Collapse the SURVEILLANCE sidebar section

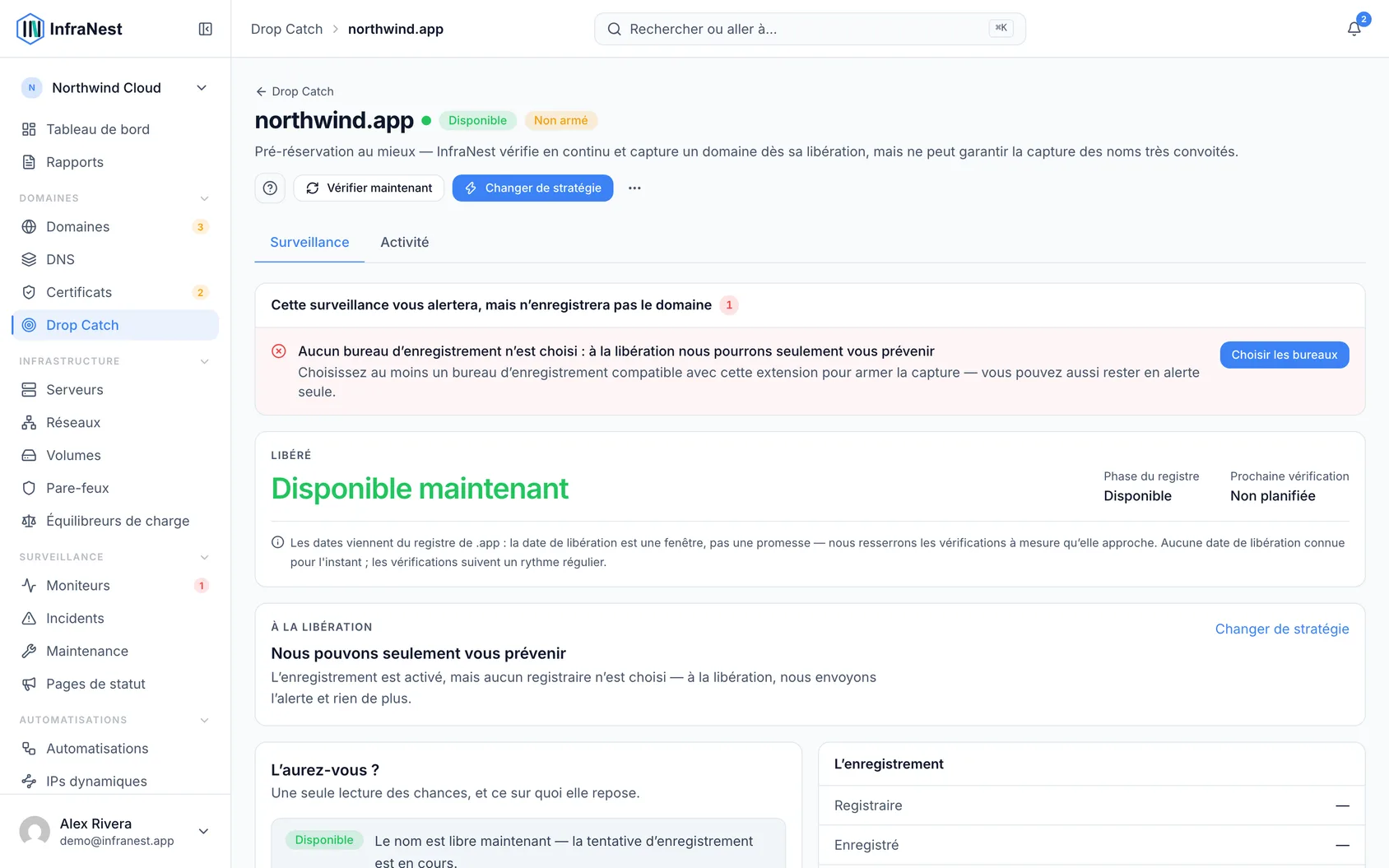(x=205, y=557)
